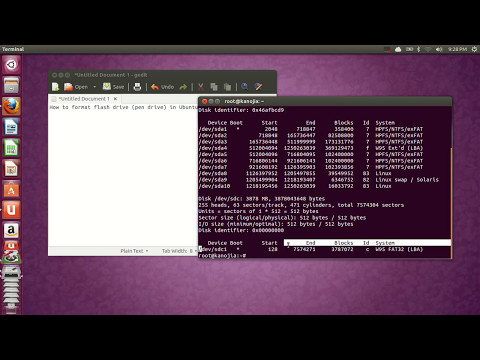
Task: Click the /dev/sda4 row in terminal
Action: [x=311, y=148]
